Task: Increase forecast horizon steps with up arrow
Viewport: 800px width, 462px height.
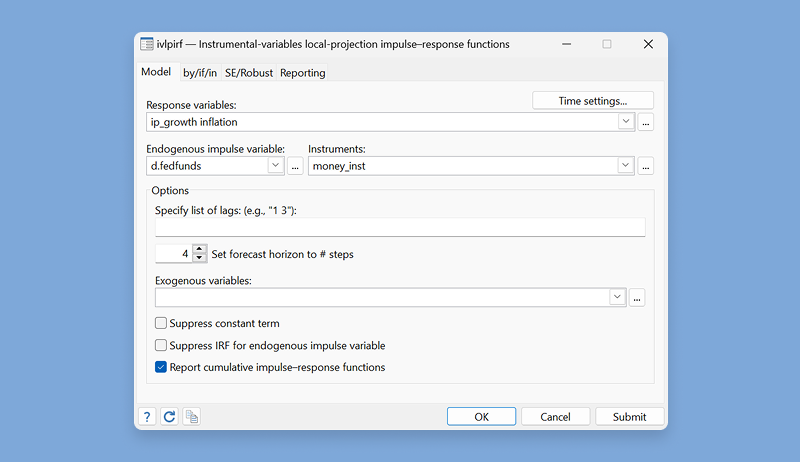Action: click(x=199, y=249)
